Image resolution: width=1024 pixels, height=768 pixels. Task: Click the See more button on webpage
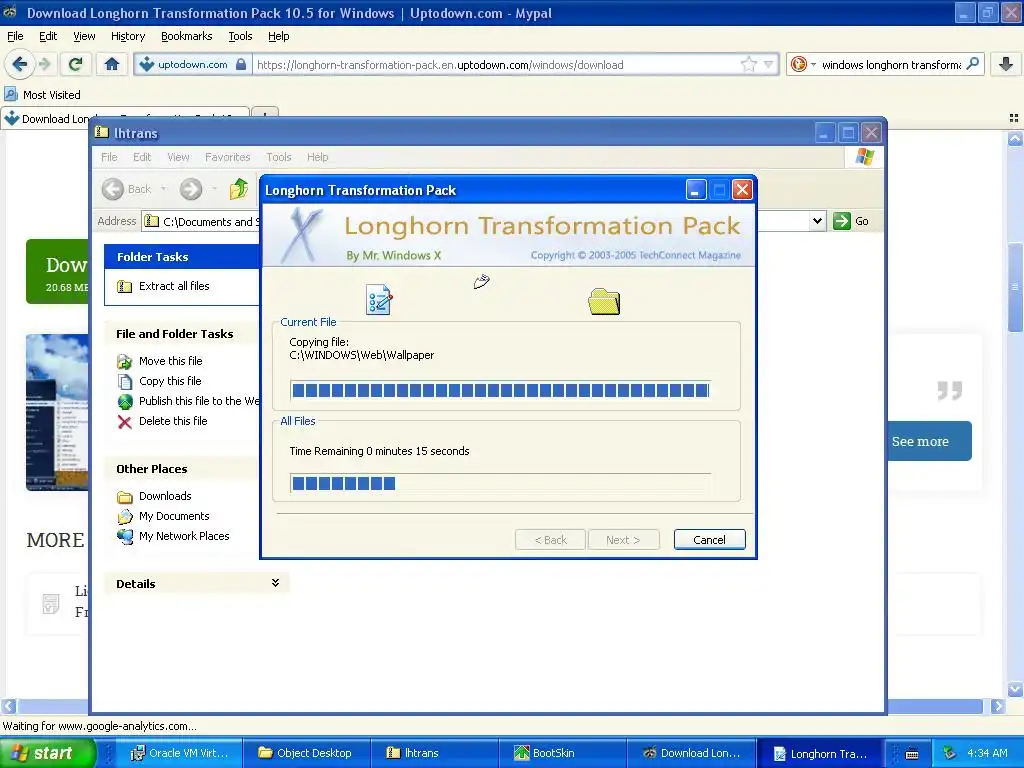click(x=929, y=441)
